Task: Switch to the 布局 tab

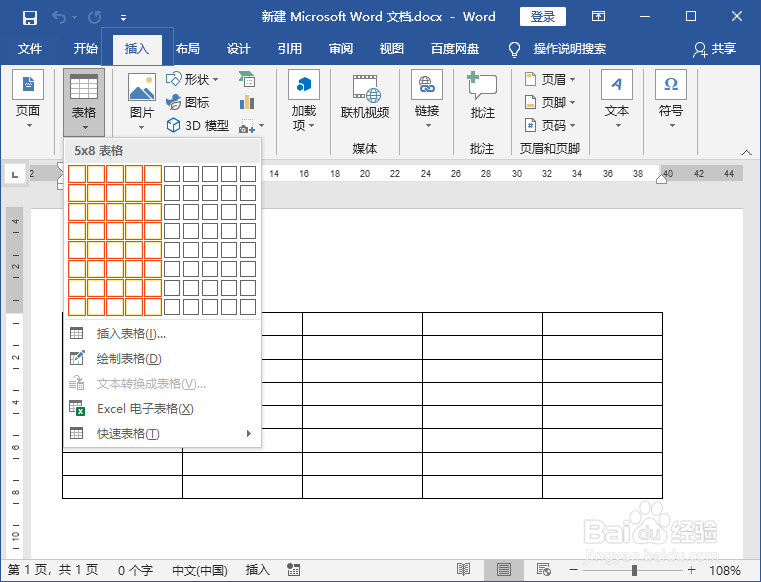Action: click(x=188, y=49)
